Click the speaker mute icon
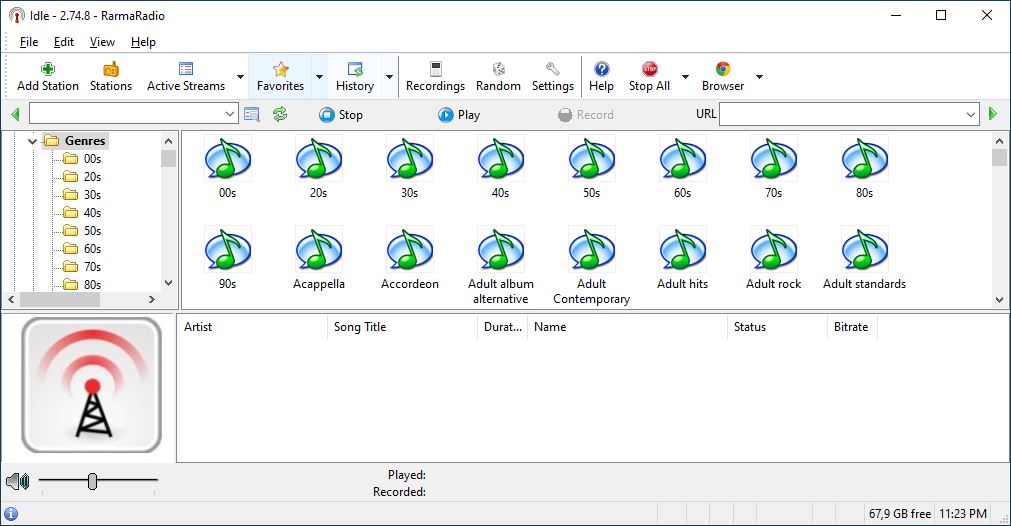Viewport: 1011px width, 526px height. [x=17, y=481]
